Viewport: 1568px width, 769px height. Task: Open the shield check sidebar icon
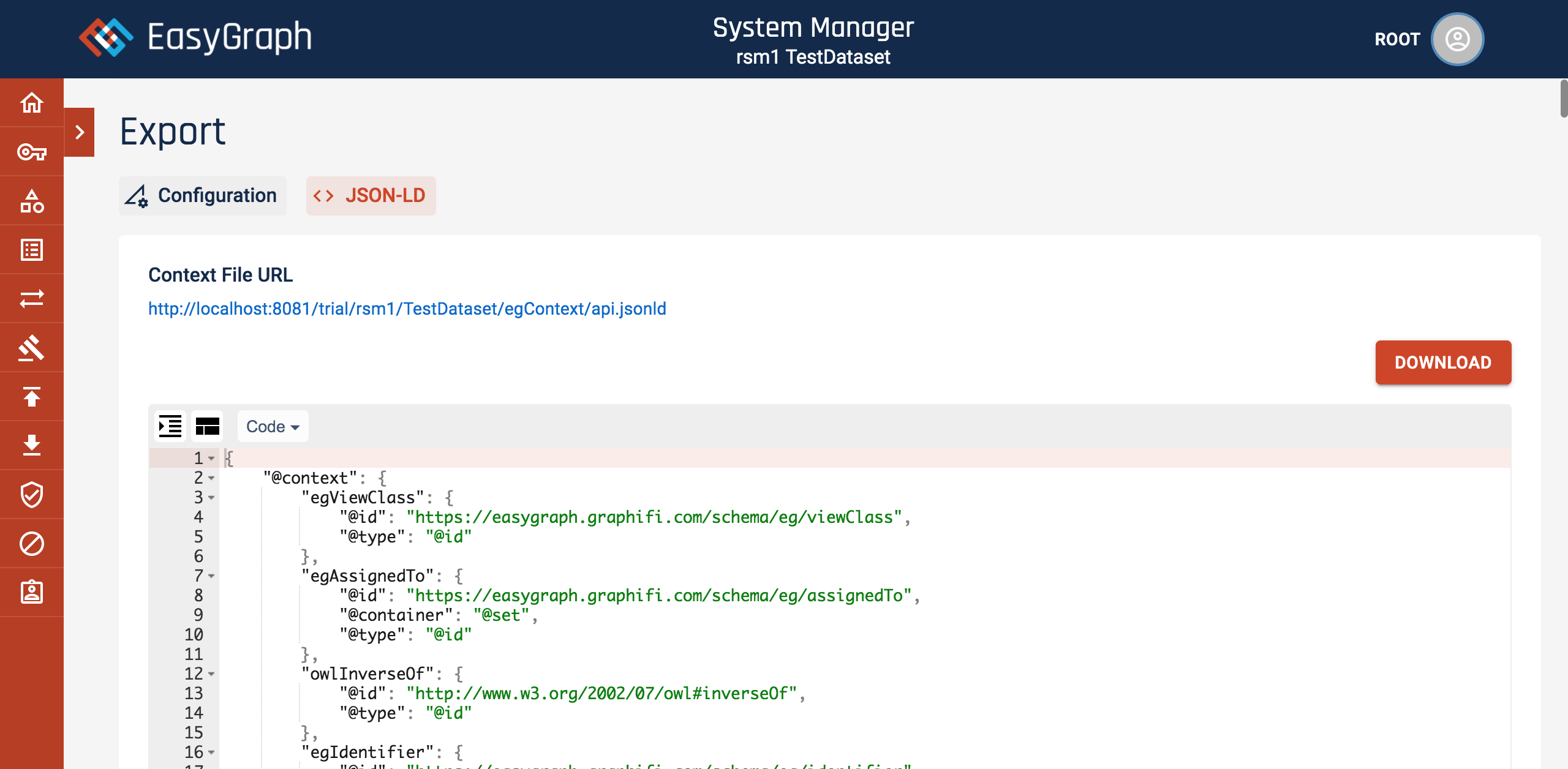(32, 495)
